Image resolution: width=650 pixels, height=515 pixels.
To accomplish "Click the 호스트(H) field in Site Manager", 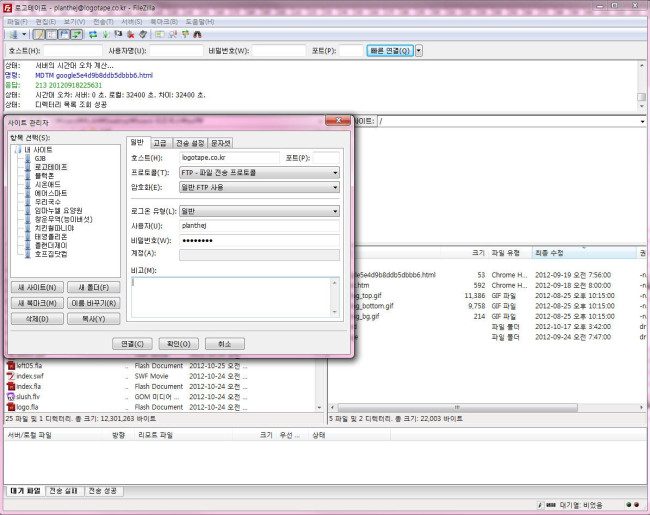I will pyautogui.click(x=229, y=158).
